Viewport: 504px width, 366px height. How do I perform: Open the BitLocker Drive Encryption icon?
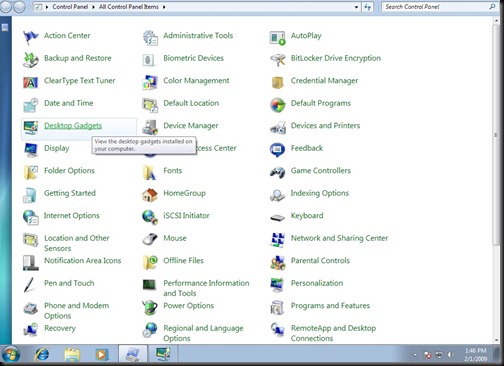coord(278,60)
